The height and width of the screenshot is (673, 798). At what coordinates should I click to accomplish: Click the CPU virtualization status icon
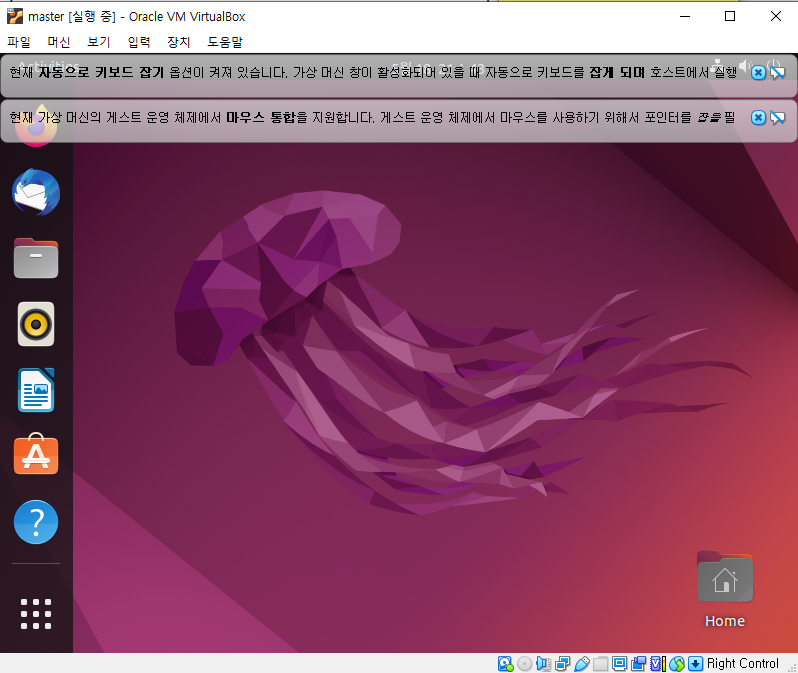pyautogui.click(x=658, y=663)
